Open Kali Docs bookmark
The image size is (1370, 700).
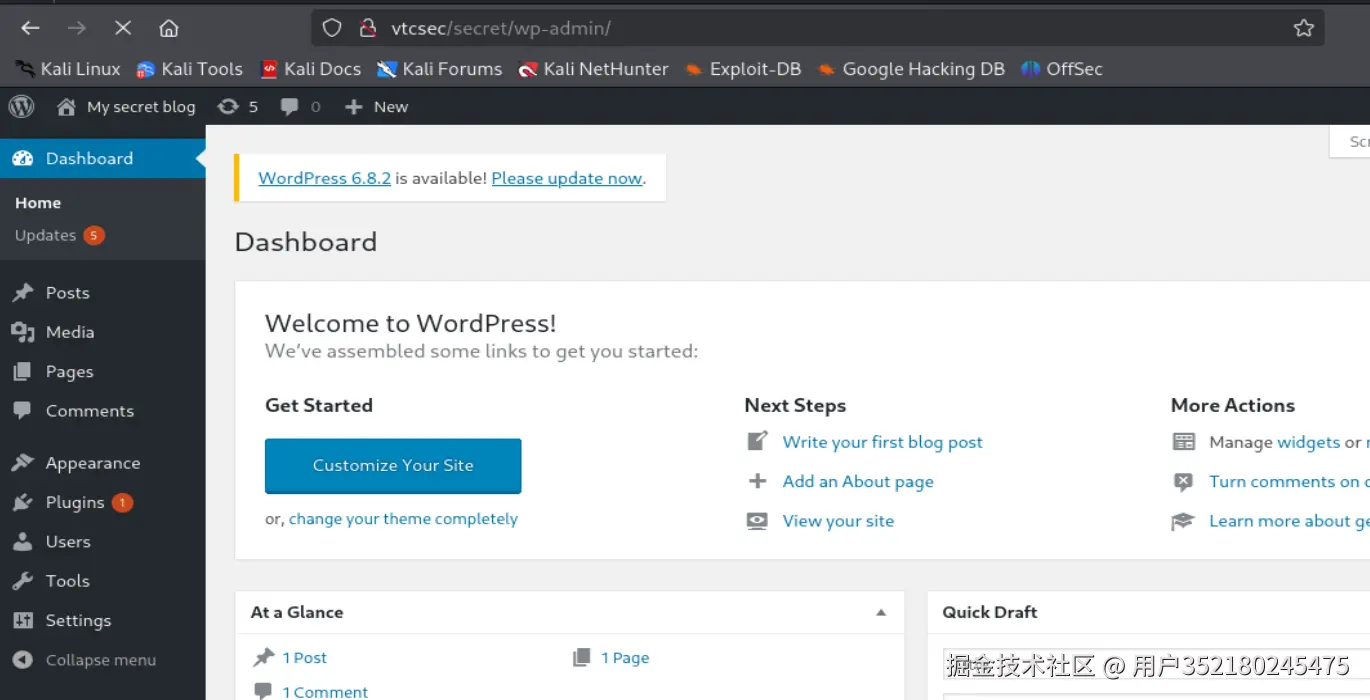[x=311, y=69]
